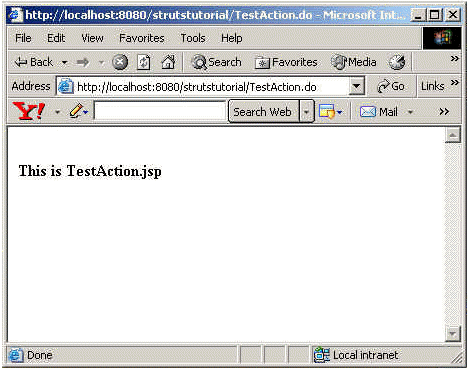Open the Favorites toolbar button
The width and height of the screenshot is (471, 374).
click(286, 62)
